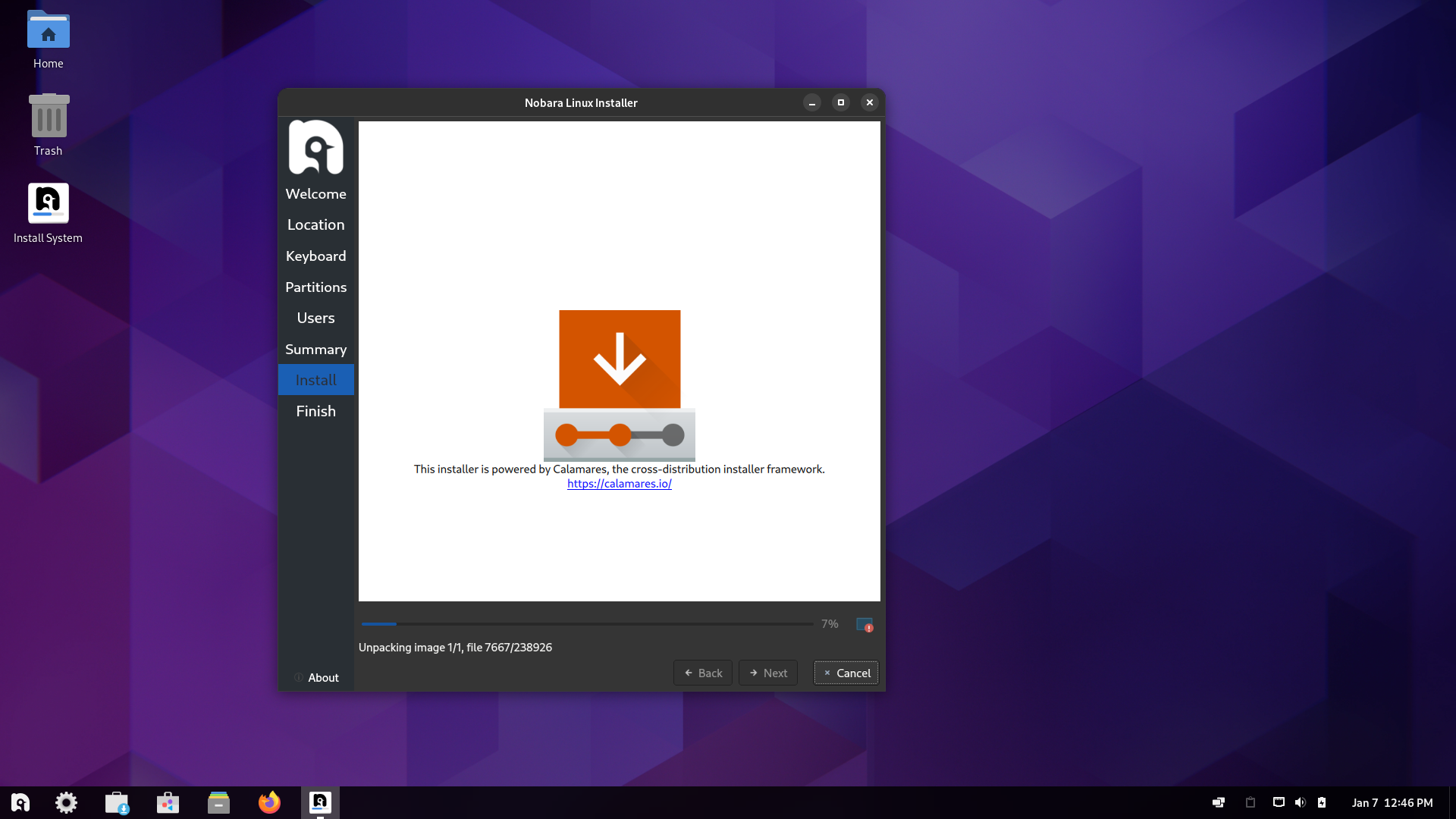Screen dimensions: 1456x819
Task: Open the About dialog
Action: click(316, 678)
